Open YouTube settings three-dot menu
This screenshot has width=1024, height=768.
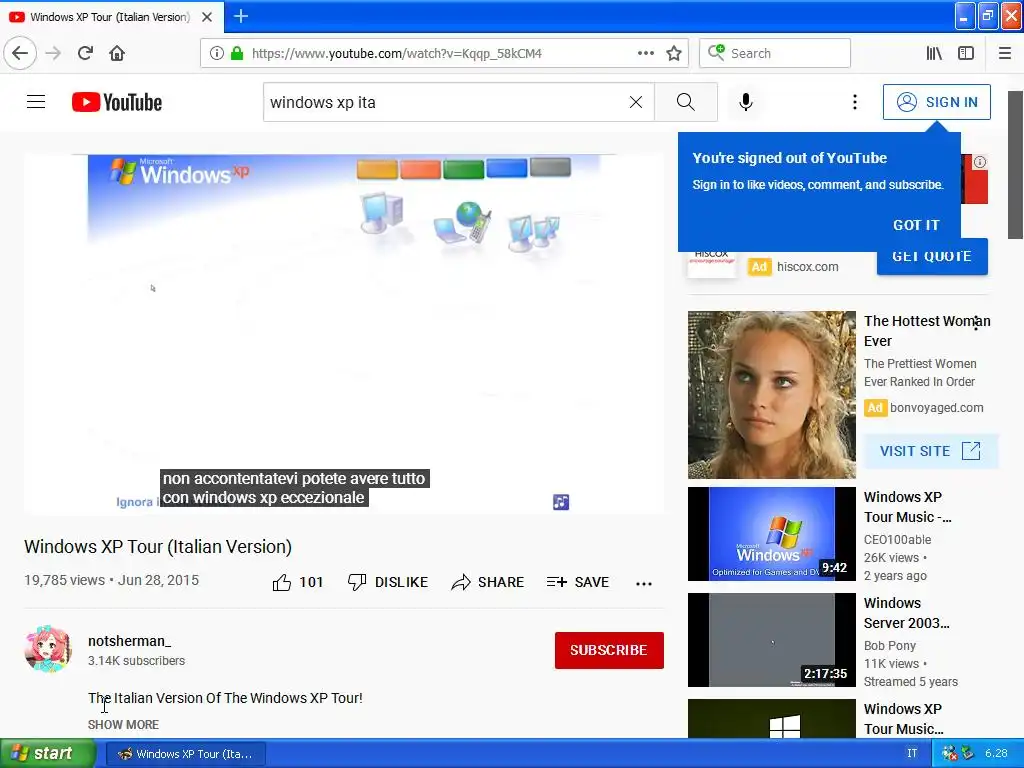click(x=854, y=102)
